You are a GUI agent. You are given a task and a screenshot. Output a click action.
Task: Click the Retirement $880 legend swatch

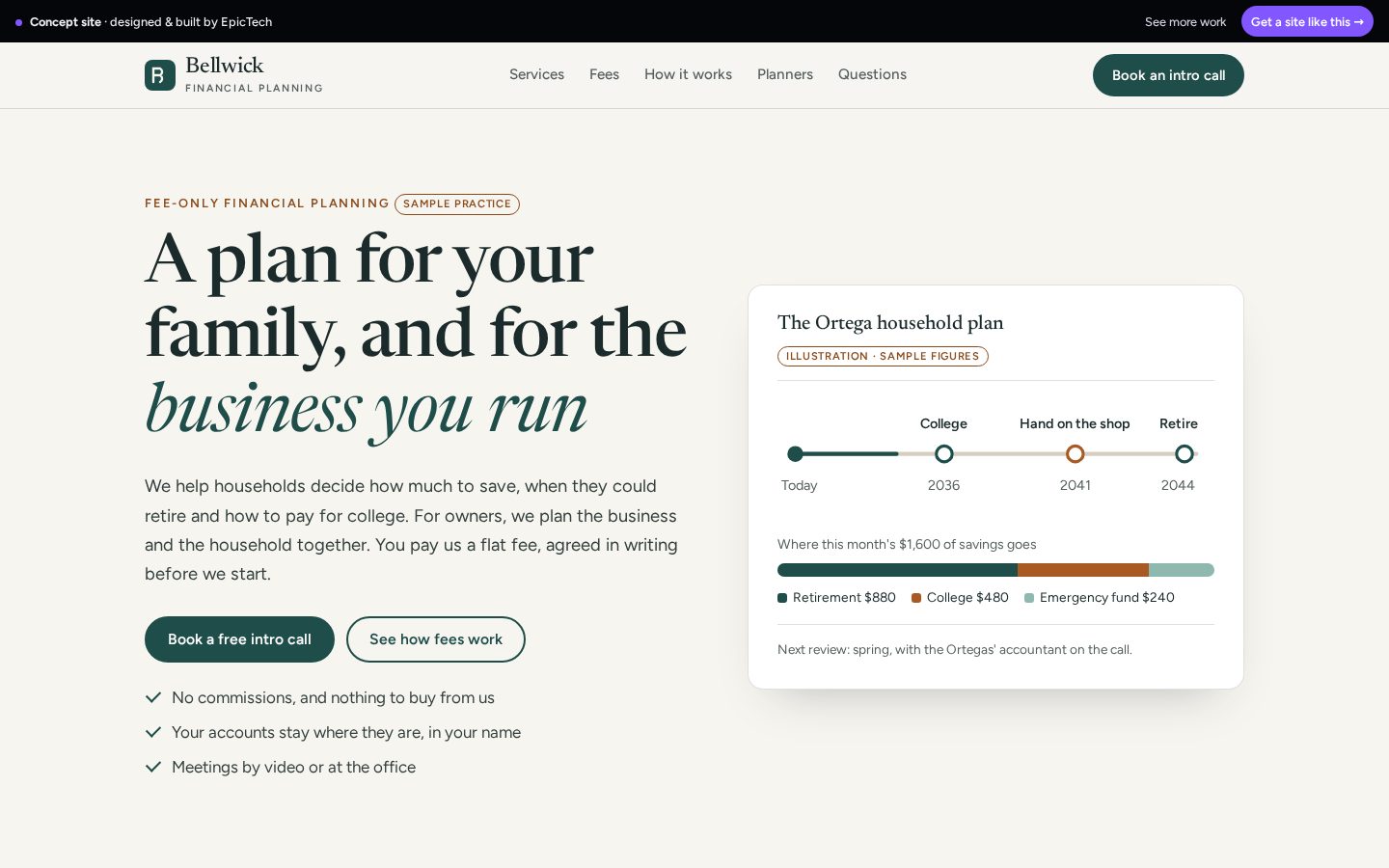pos(782,598)
